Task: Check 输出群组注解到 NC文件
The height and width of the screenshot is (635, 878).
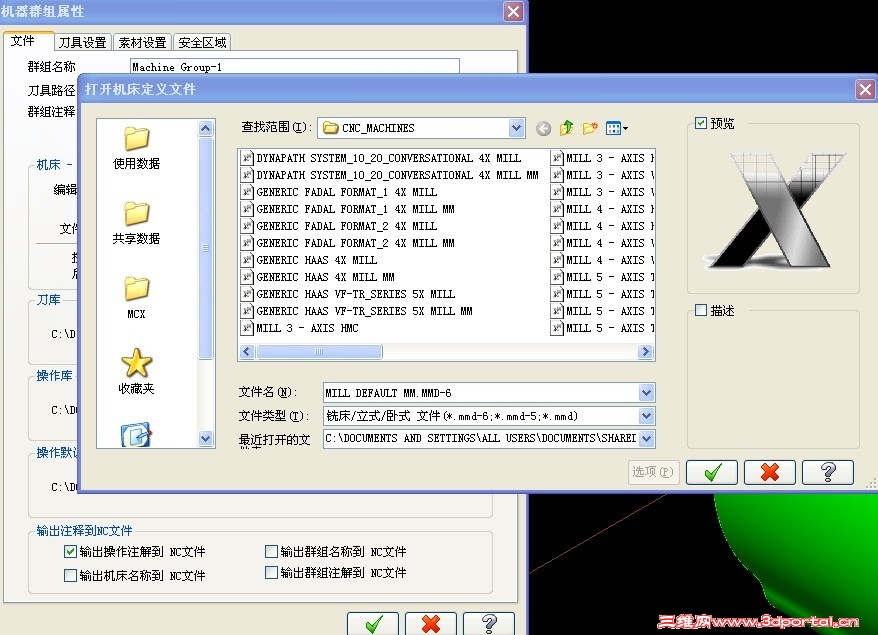Action: click(x=271, y=573)
